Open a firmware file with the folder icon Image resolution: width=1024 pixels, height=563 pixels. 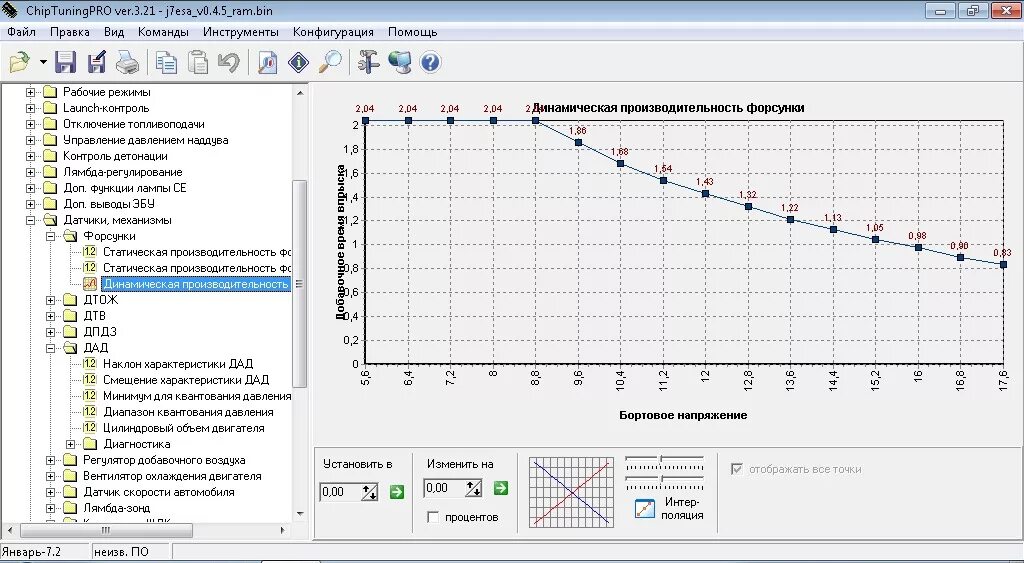coord(20,63)
